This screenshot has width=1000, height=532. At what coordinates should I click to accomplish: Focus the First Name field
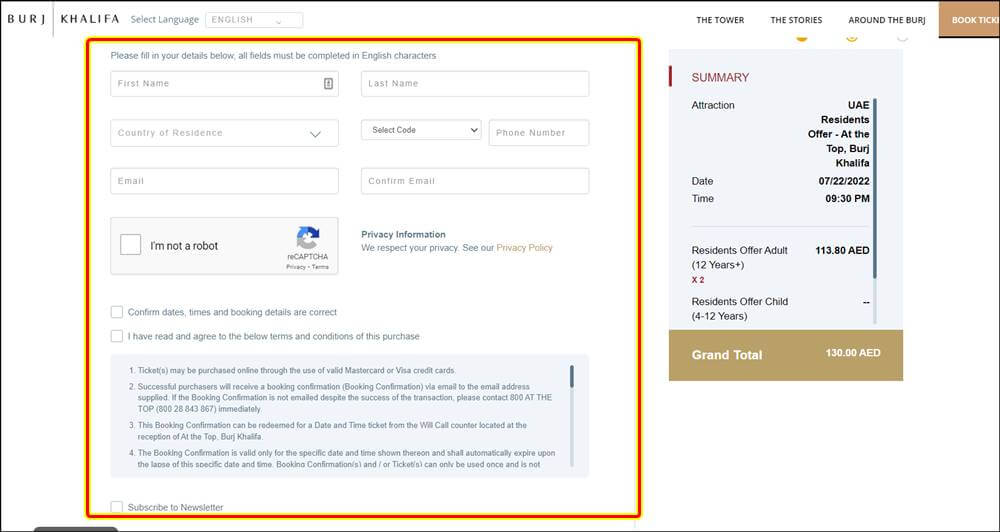pyautogui.click(x=224, y=84)
